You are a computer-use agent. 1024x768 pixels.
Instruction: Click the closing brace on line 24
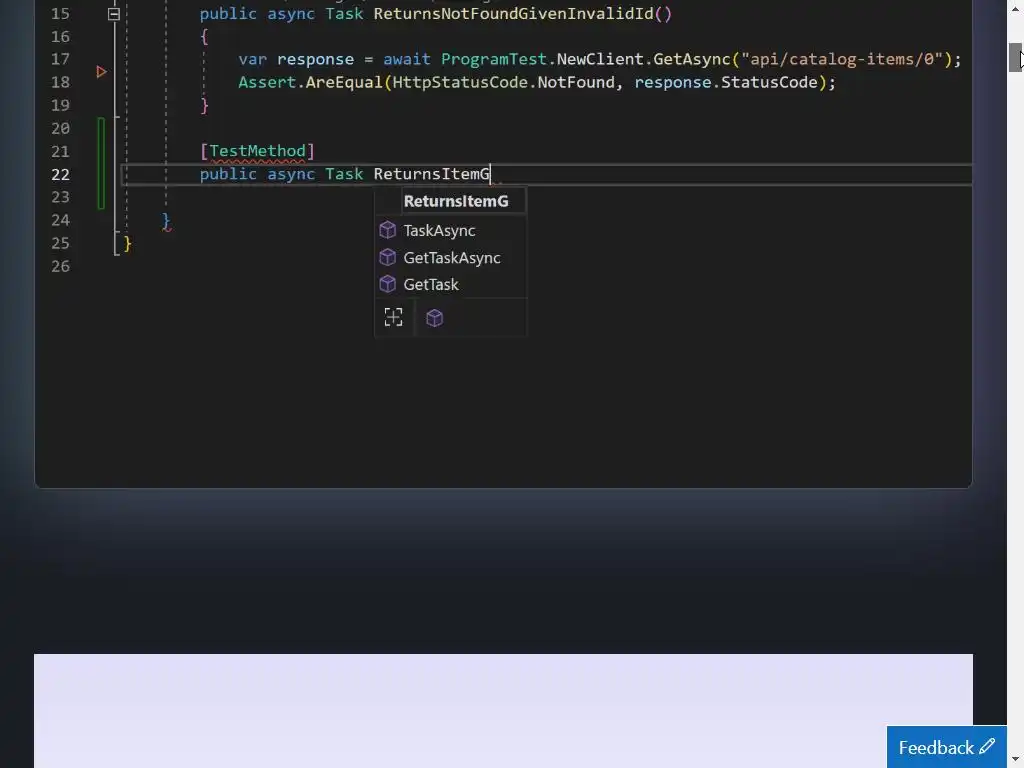(166, 221)
